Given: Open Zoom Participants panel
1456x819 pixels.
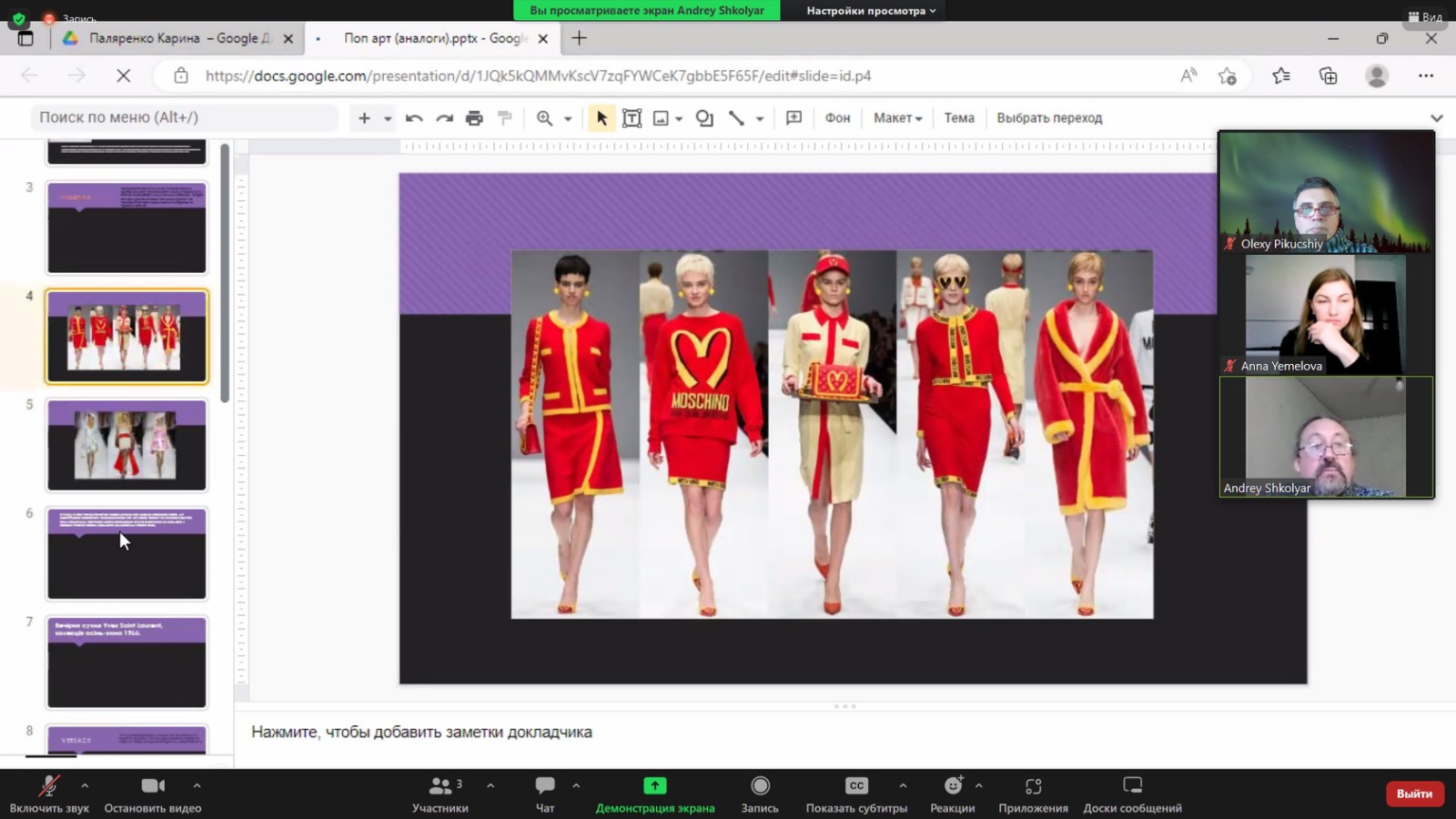Looking at the screenshot, I should point(440,794).
